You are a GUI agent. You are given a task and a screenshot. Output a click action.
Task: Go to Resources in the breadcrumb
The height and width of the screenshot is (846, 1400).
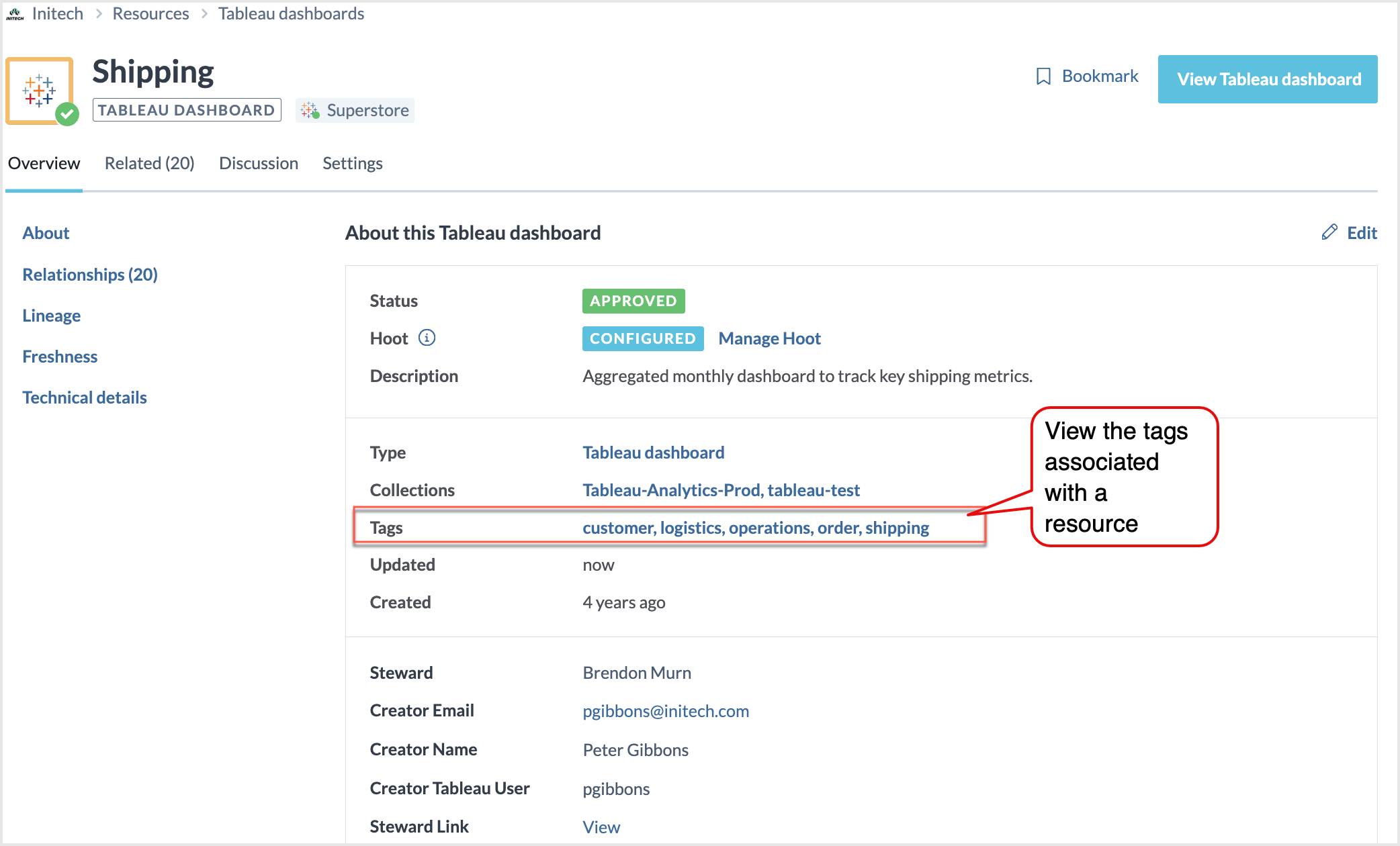[150, 13]
